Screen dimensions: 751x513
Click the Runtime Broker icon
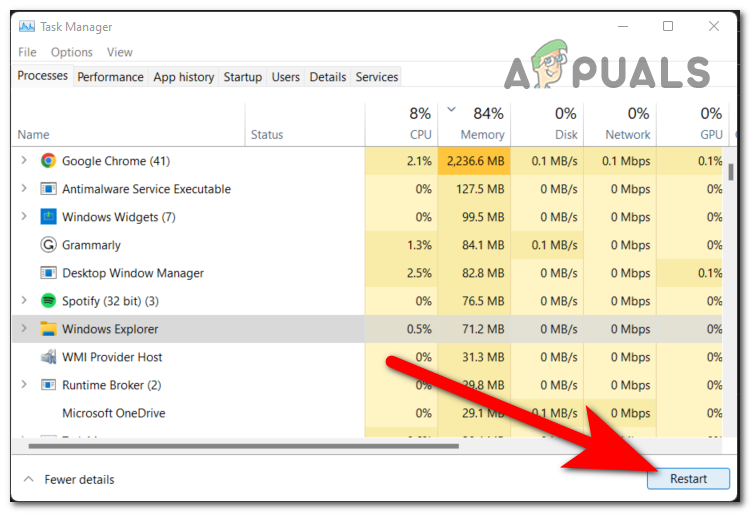[48, 385]
